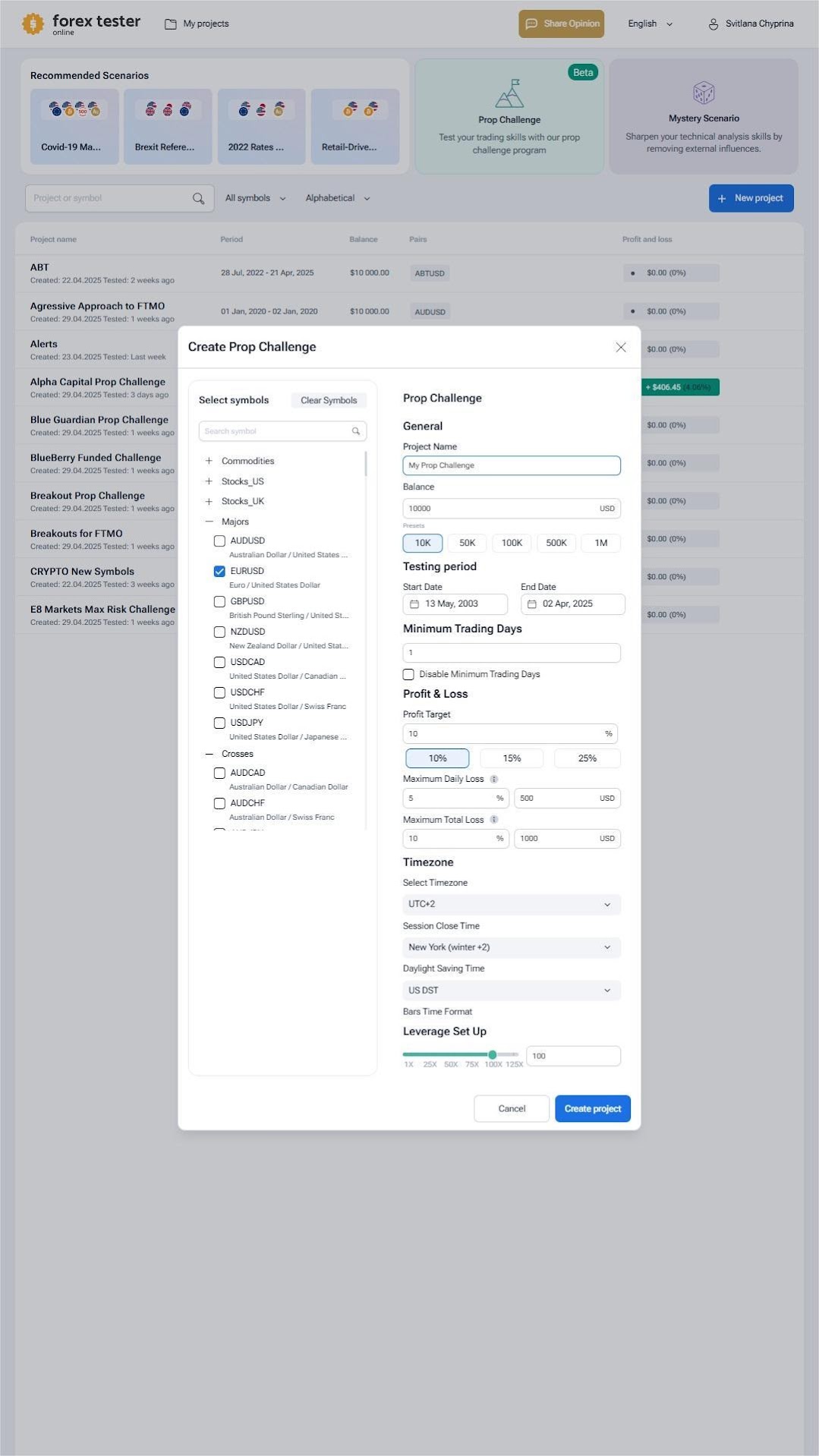Click the Clear Symbols button
819x1456 pixels.
[328, 400]
